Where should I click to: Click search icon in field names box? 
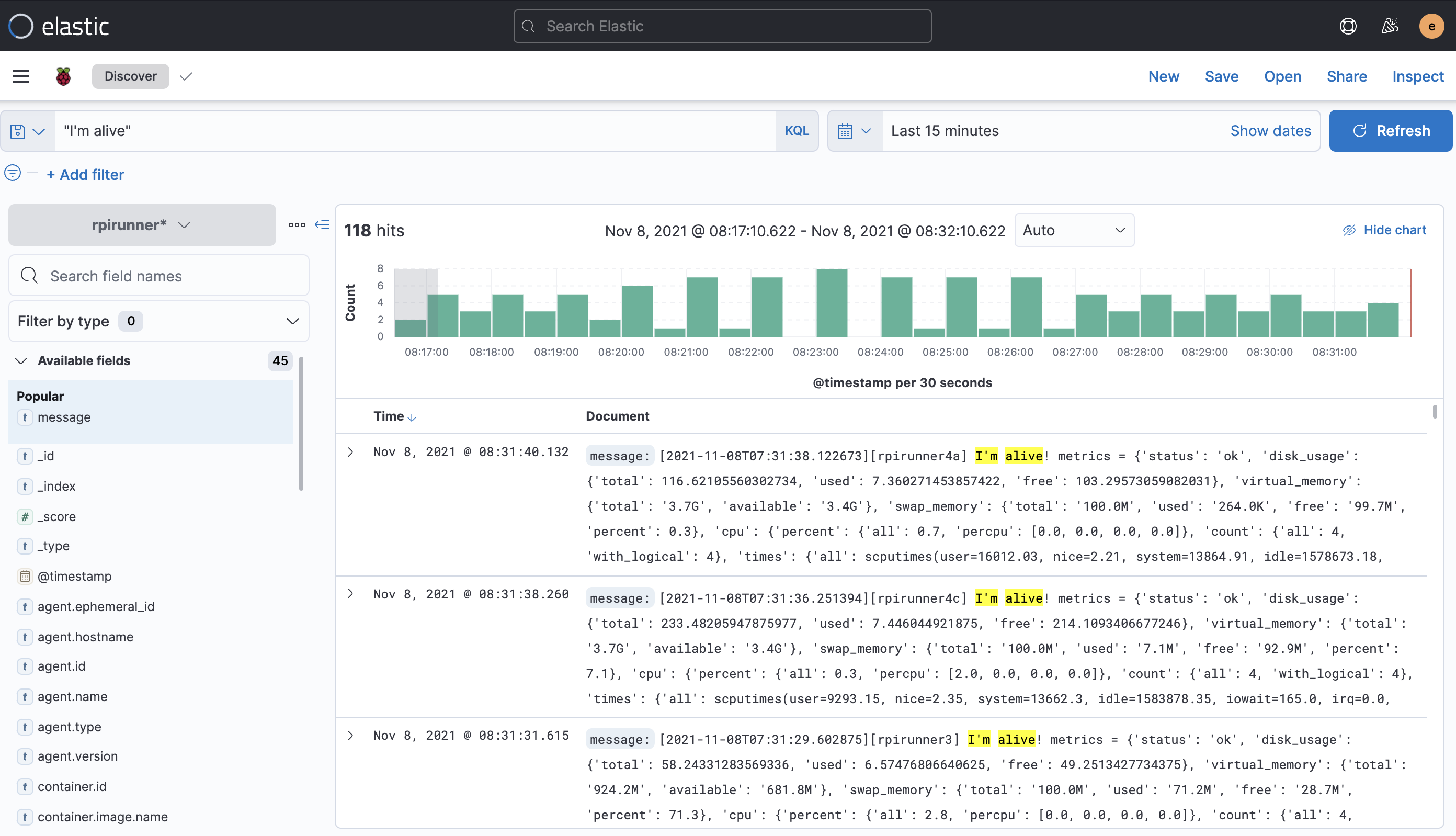click(x=29, y=276)
